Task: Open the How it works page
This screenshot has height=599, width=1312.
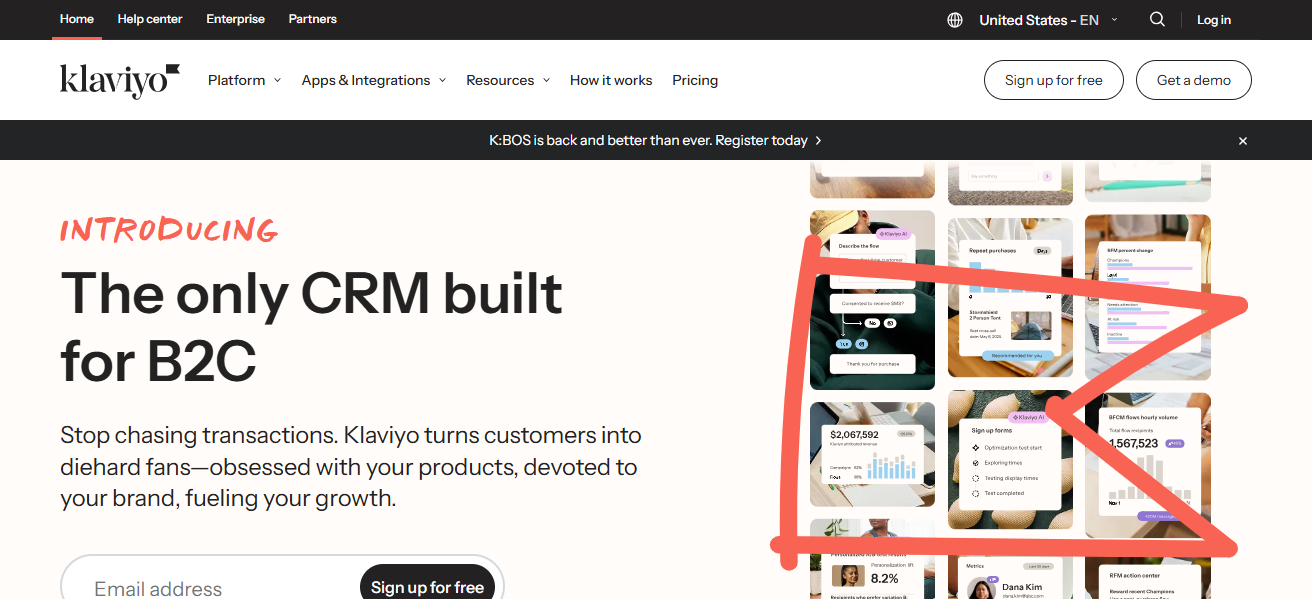Action: coord(611,80)
